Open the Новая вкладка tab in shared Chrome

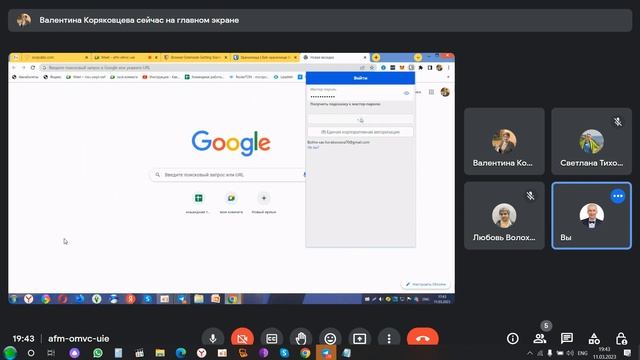(x=334, y=58)
